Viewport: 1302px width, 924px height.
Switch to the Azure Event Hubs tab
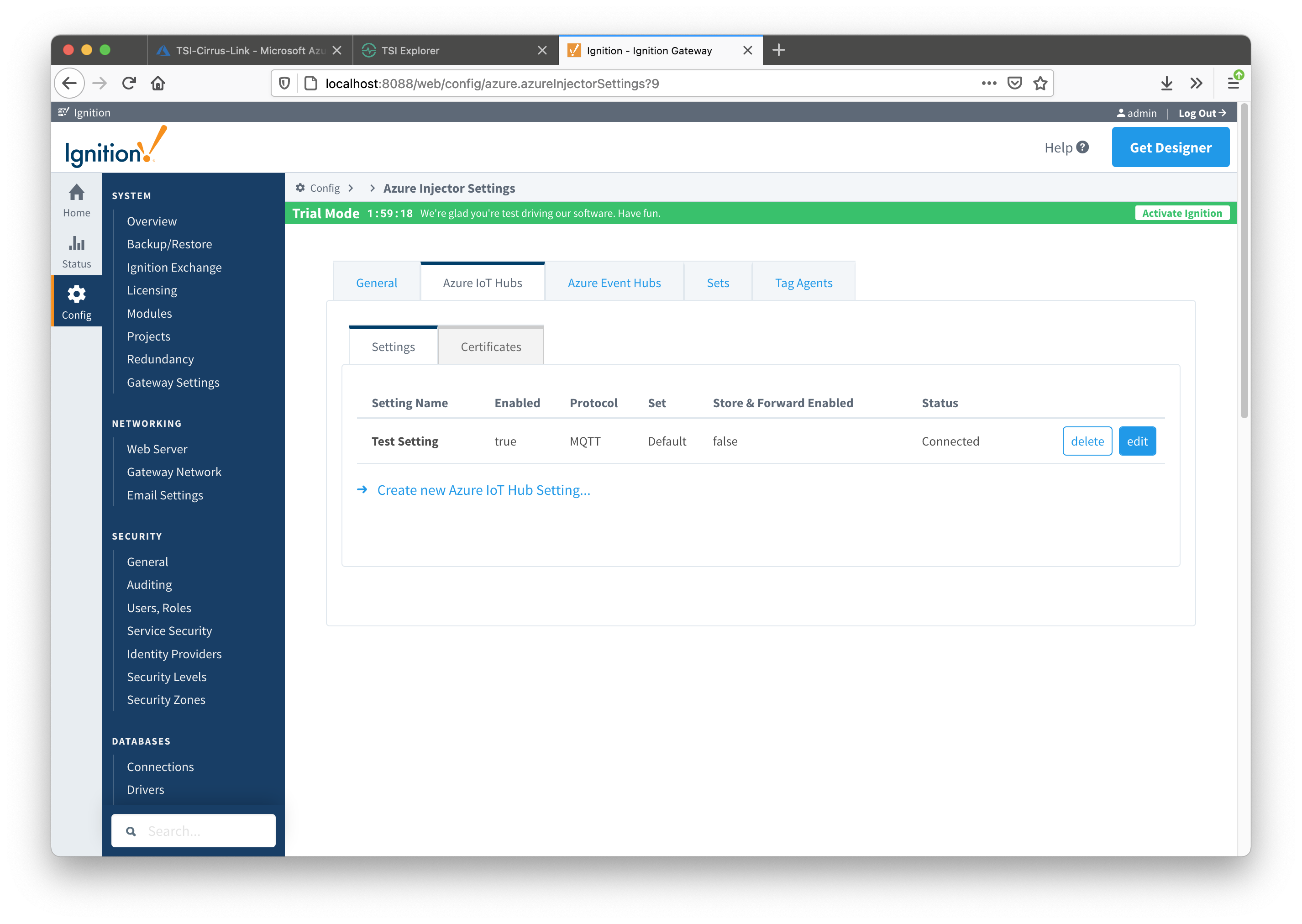point(614,283)
